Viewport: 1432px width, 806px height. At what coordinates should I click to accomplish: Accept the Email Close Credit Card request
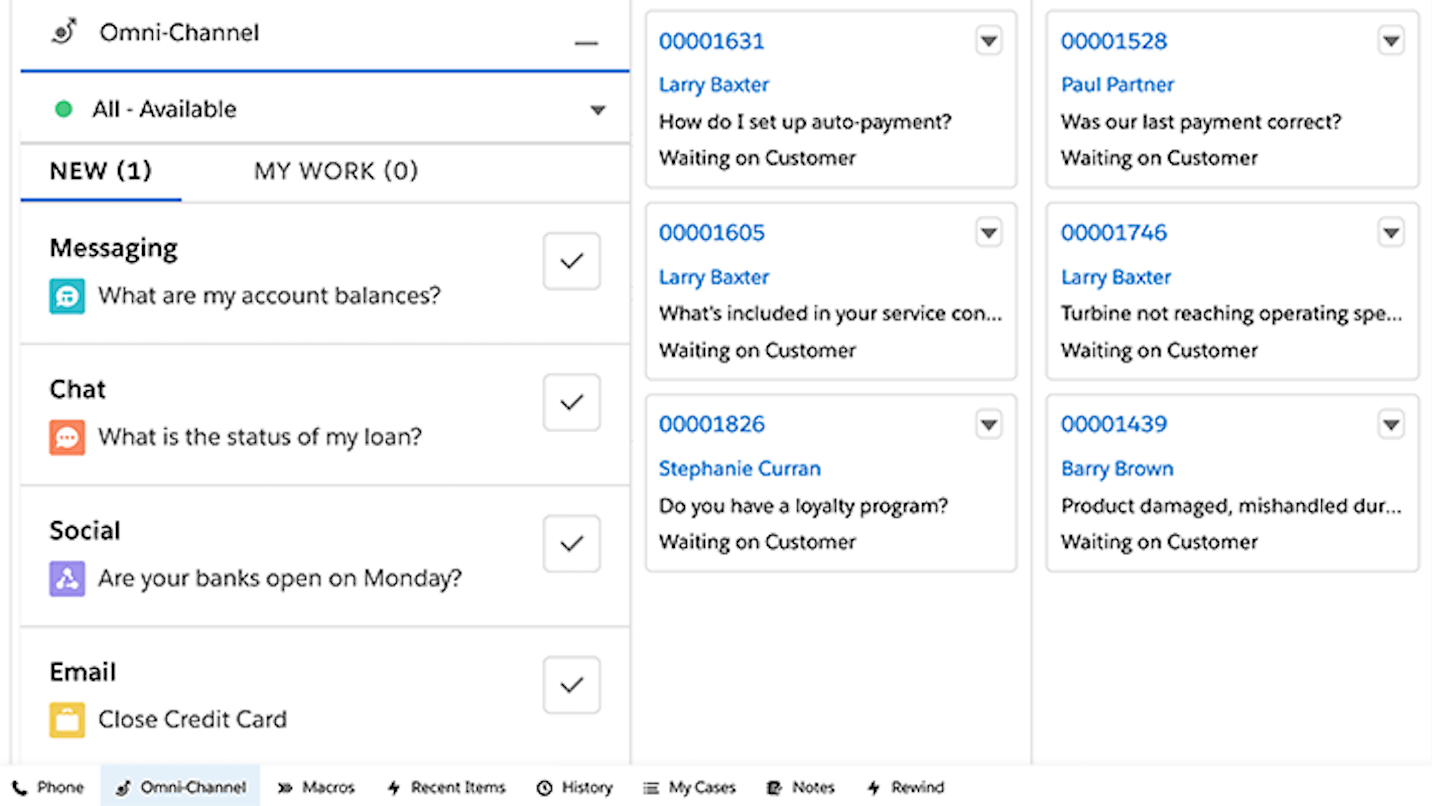(571, 685)
